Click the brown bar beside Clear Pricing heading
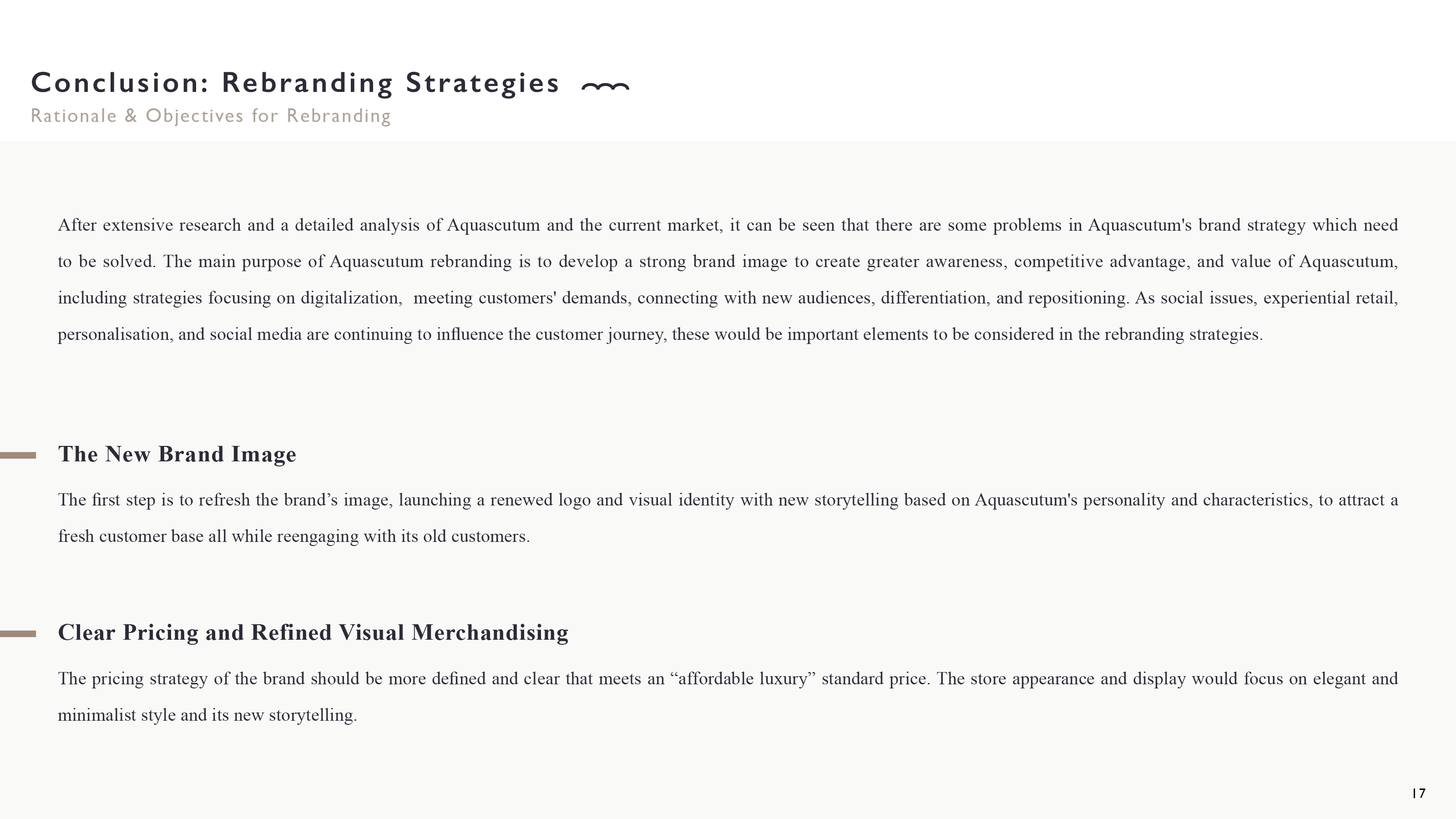The height and width of the screenshot is (819, 1456). (x=18, y=634)
